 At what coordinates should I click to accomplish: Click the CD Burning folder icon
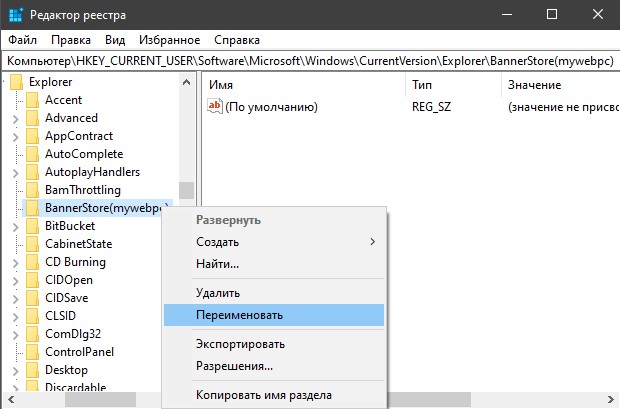coord(32,262)
